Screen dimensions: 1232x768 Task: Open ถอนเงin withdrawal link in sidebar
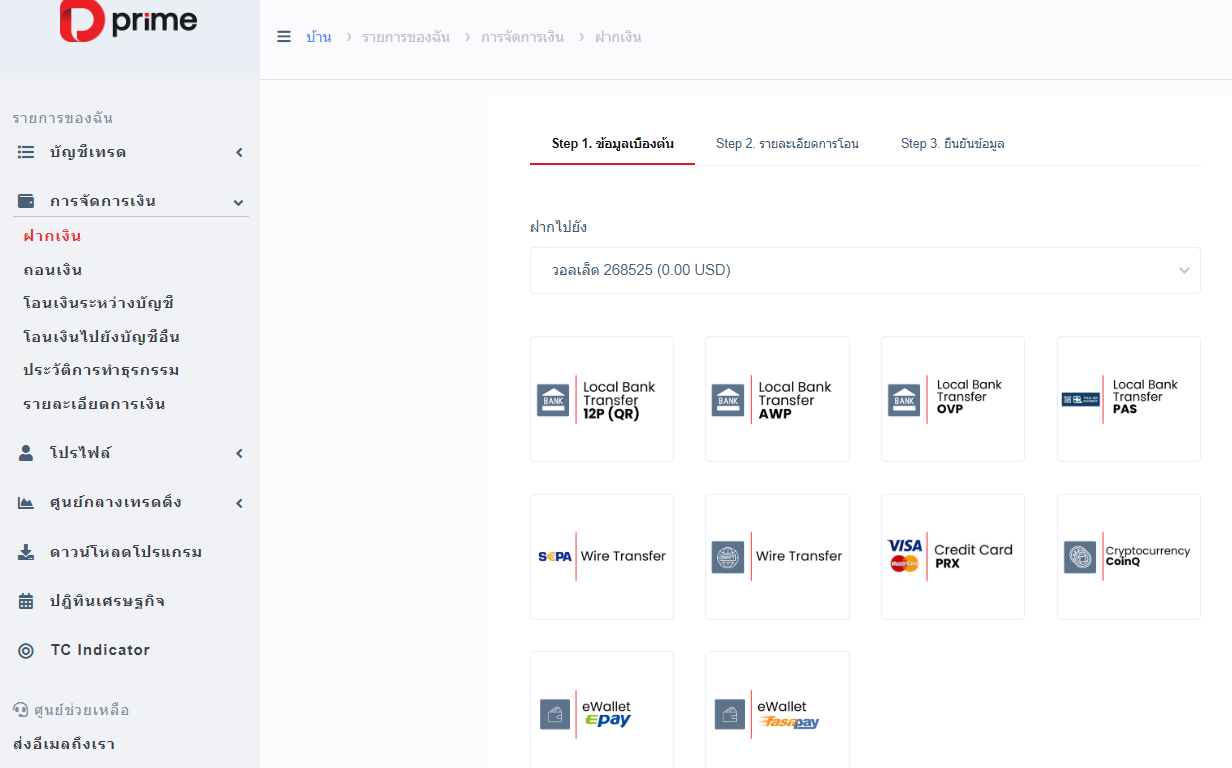pos(53,270)
